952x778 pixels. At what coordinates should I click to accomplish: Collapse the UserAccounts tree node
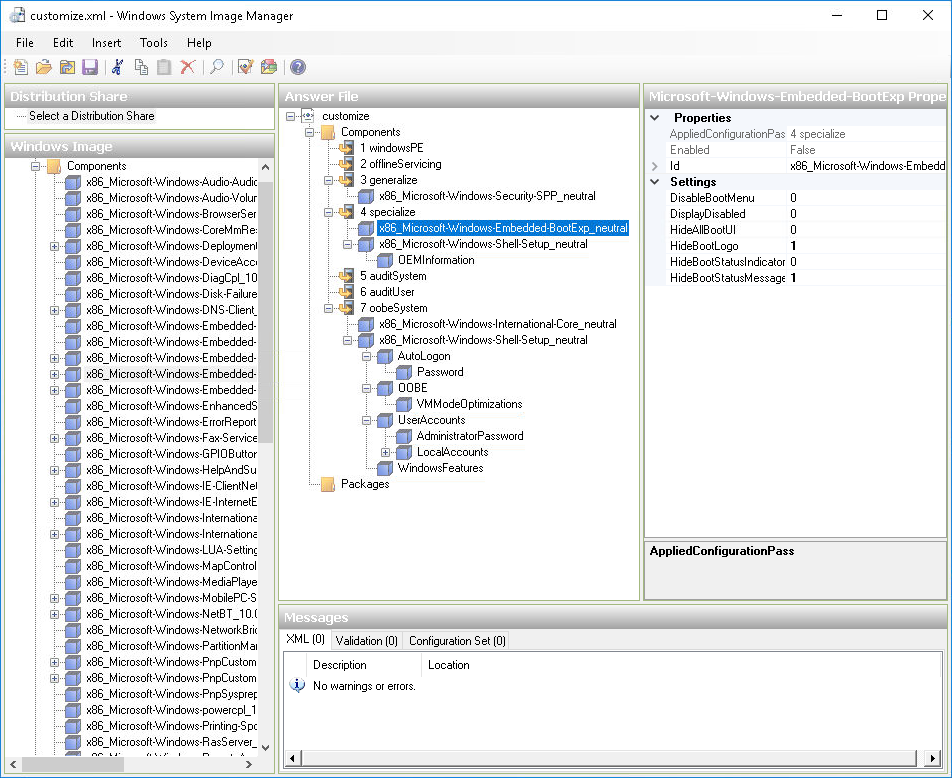pyautogui.click(x=367, y=420)
